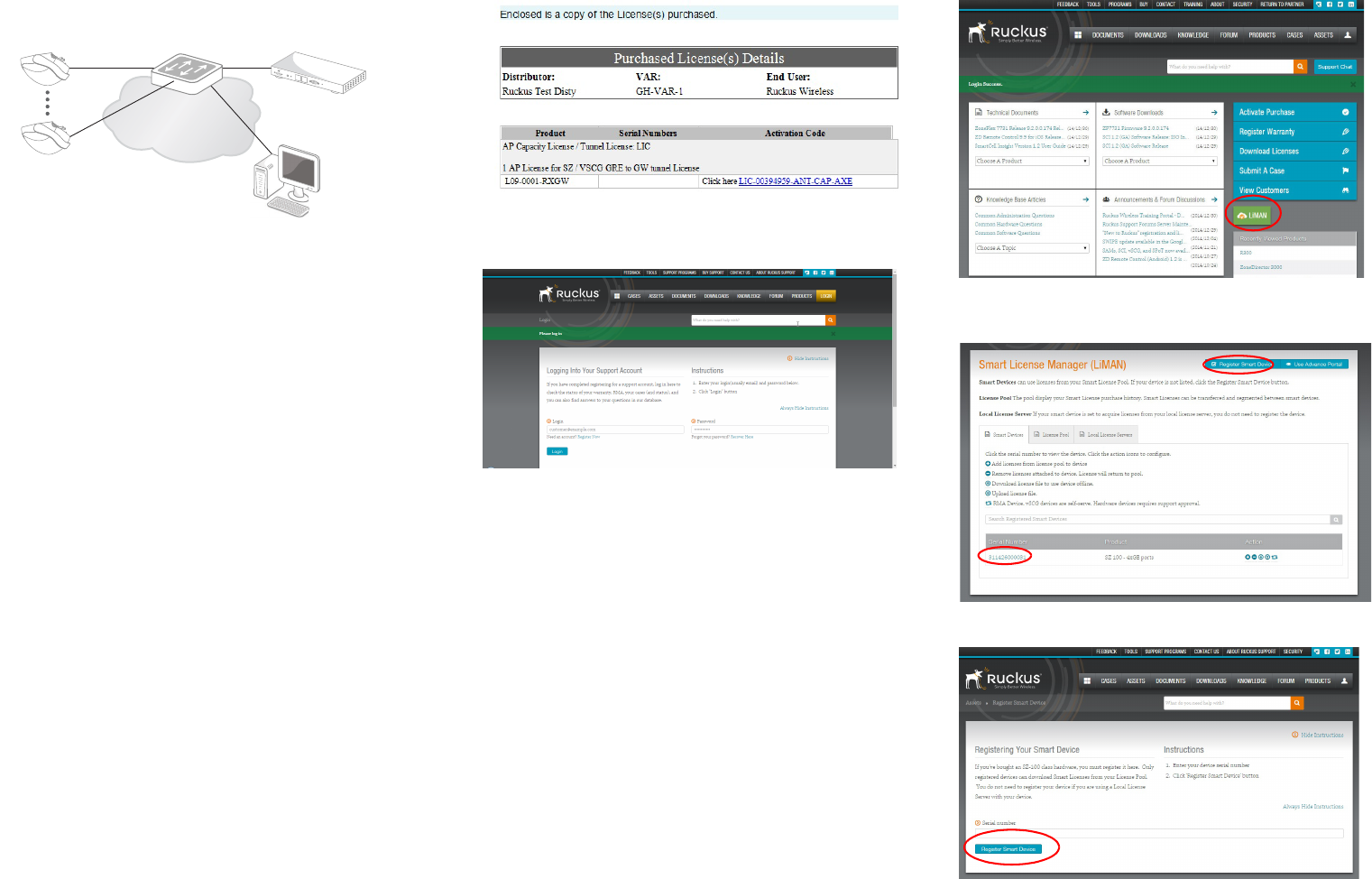Open the serial number link in the LiMAN table
Image resolution: width=1372 pixels, height=879 pixels.
pyautogui.click(x=1007, y=557)
